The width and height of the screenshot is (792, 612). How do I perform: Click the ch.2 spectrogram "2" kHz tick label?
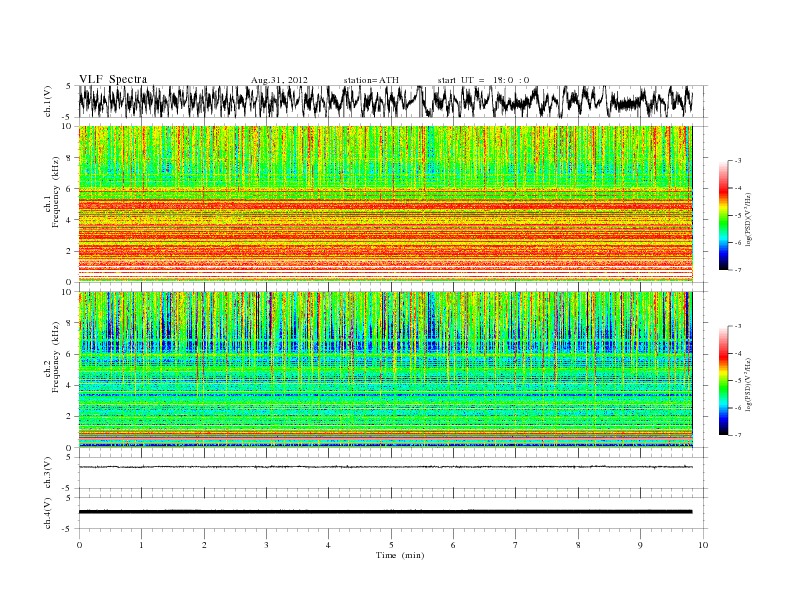pos(69,417)
